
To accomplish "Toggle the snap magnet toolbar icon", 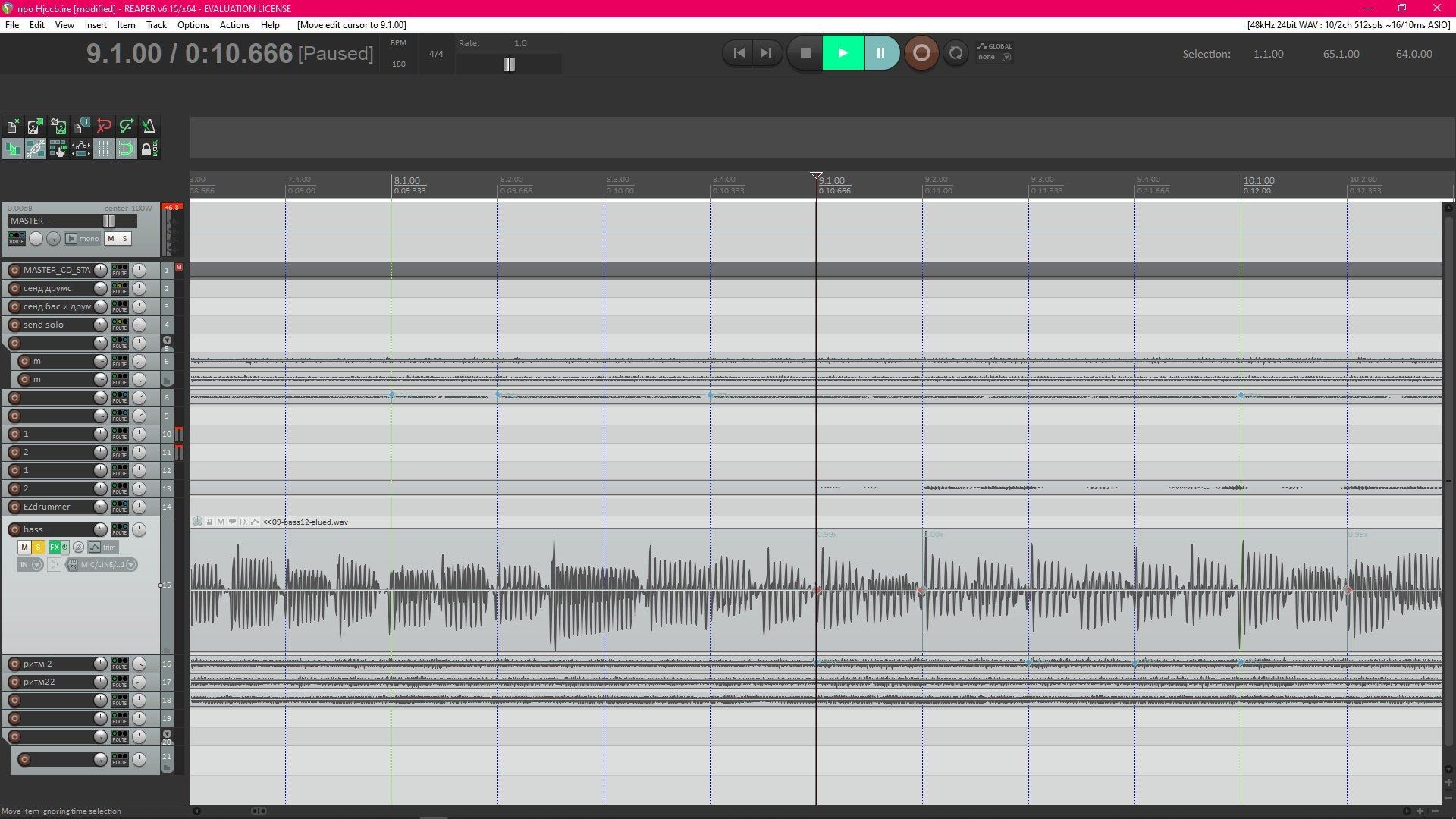I will click(x=126, y=149).
